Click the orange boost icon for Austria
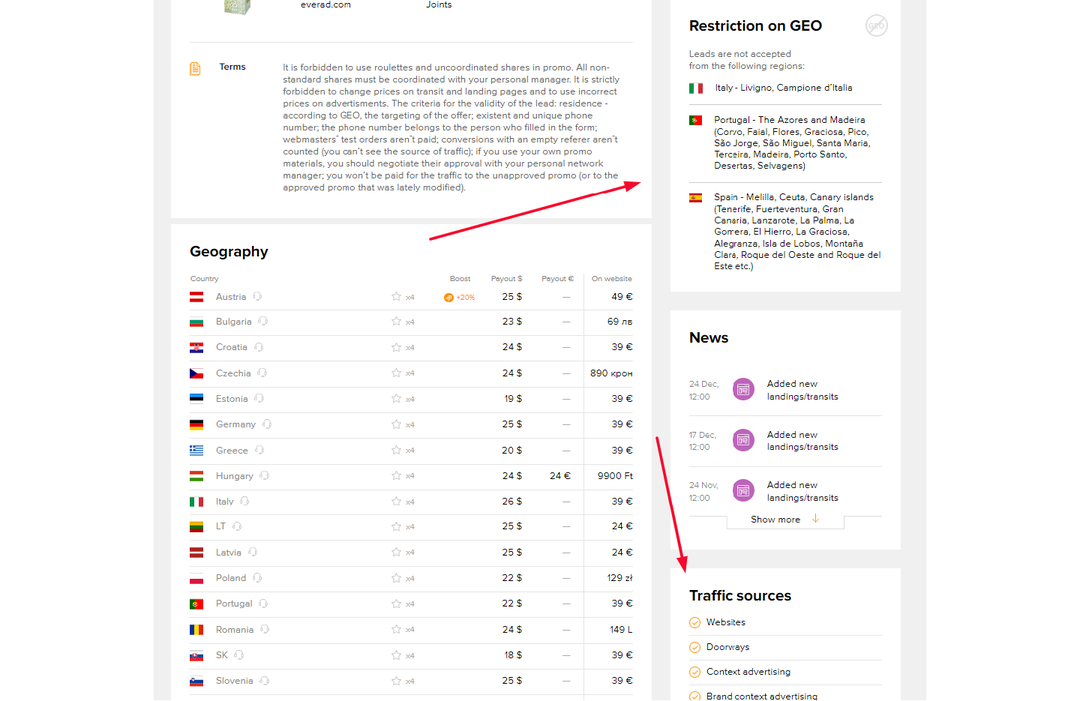This screenshot has height=701, width=1080. pyautogui.click(x=448, y=297)
